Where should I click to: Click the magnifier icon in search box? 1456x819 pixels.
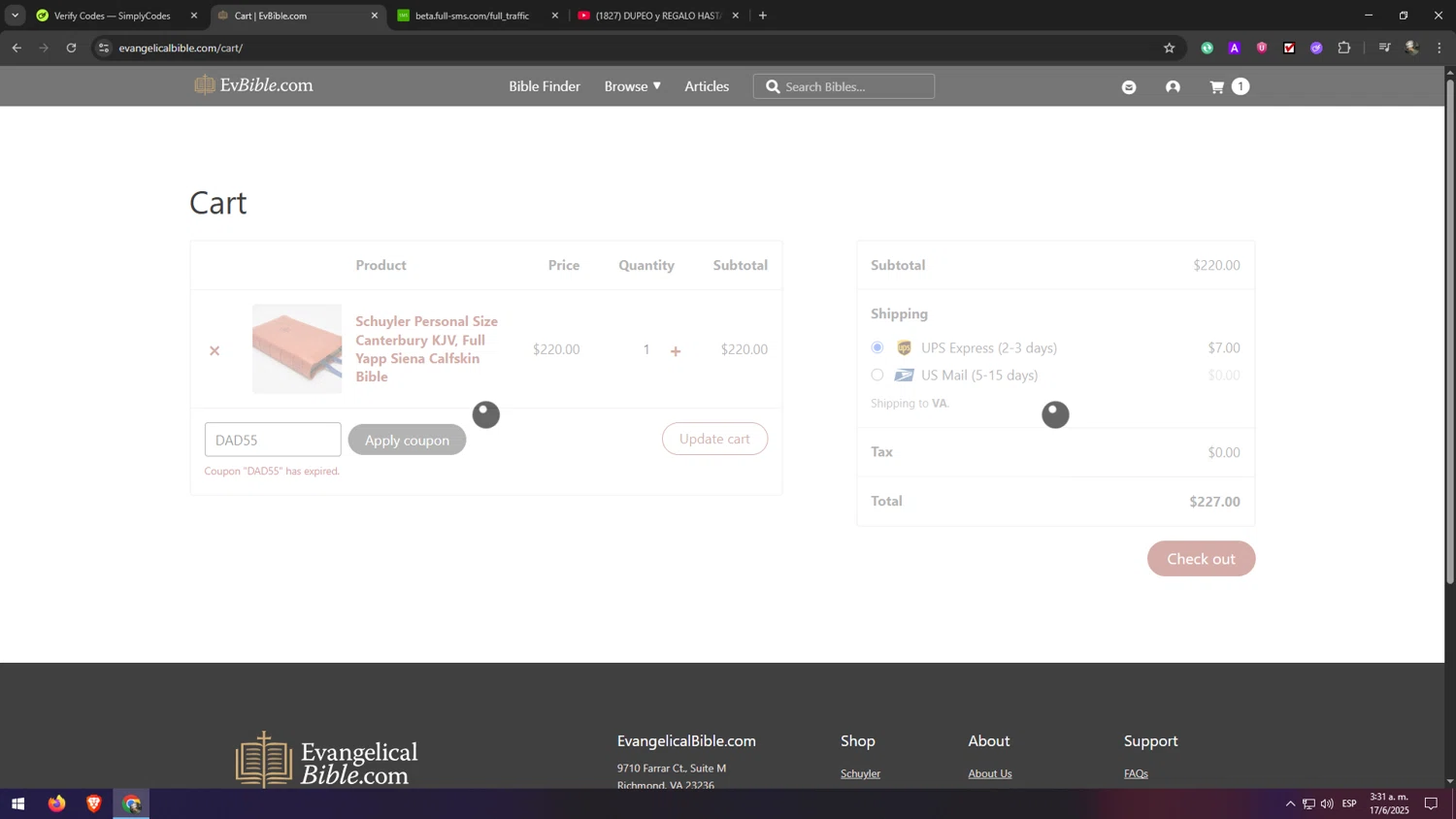pyautogui.click(x=773, y=87)
